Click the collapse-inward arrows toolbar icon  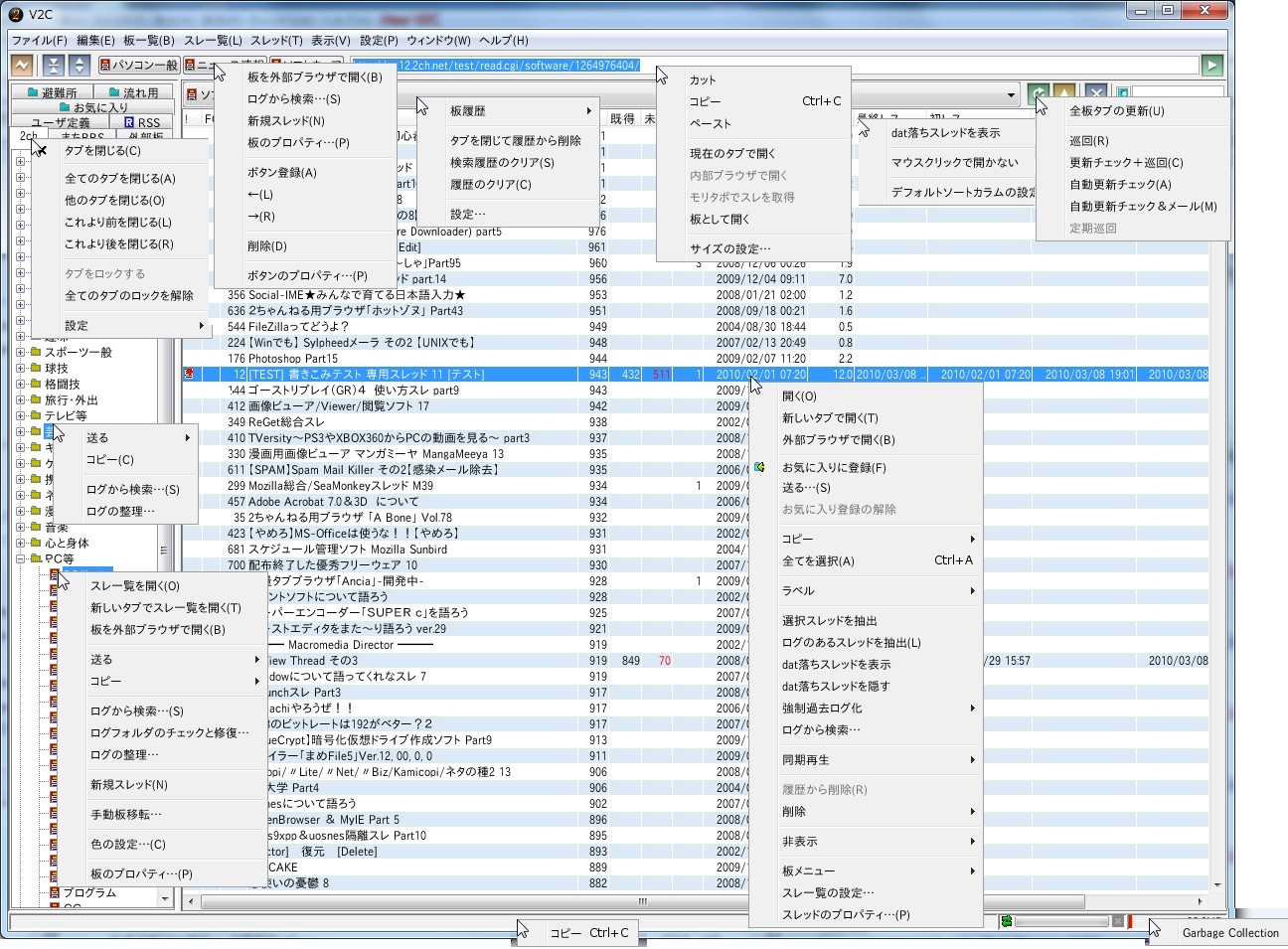[54, 66]
